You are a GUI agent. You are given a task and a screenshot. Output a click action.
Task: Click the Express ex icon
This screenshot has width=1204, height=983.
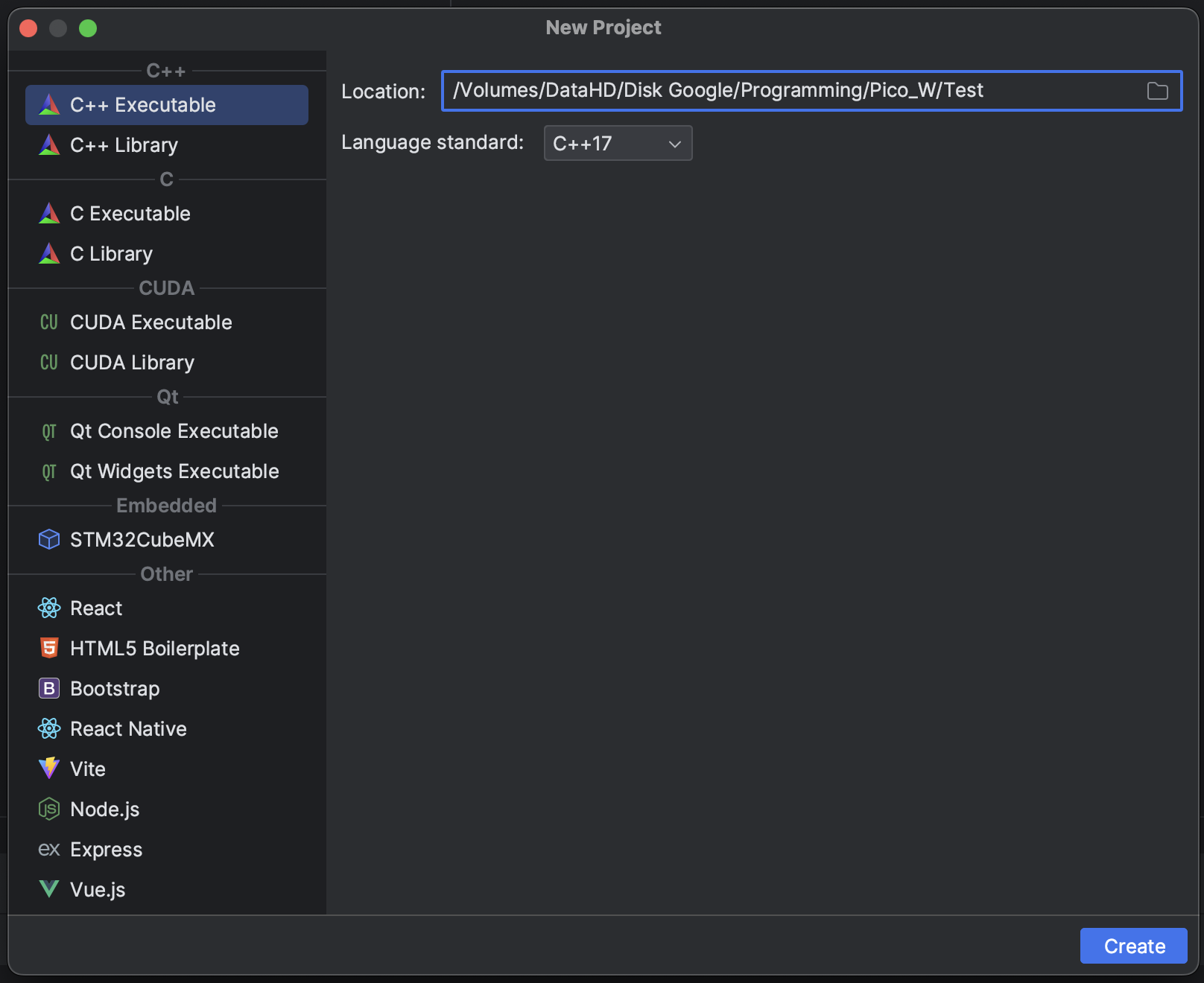[49, 849]
